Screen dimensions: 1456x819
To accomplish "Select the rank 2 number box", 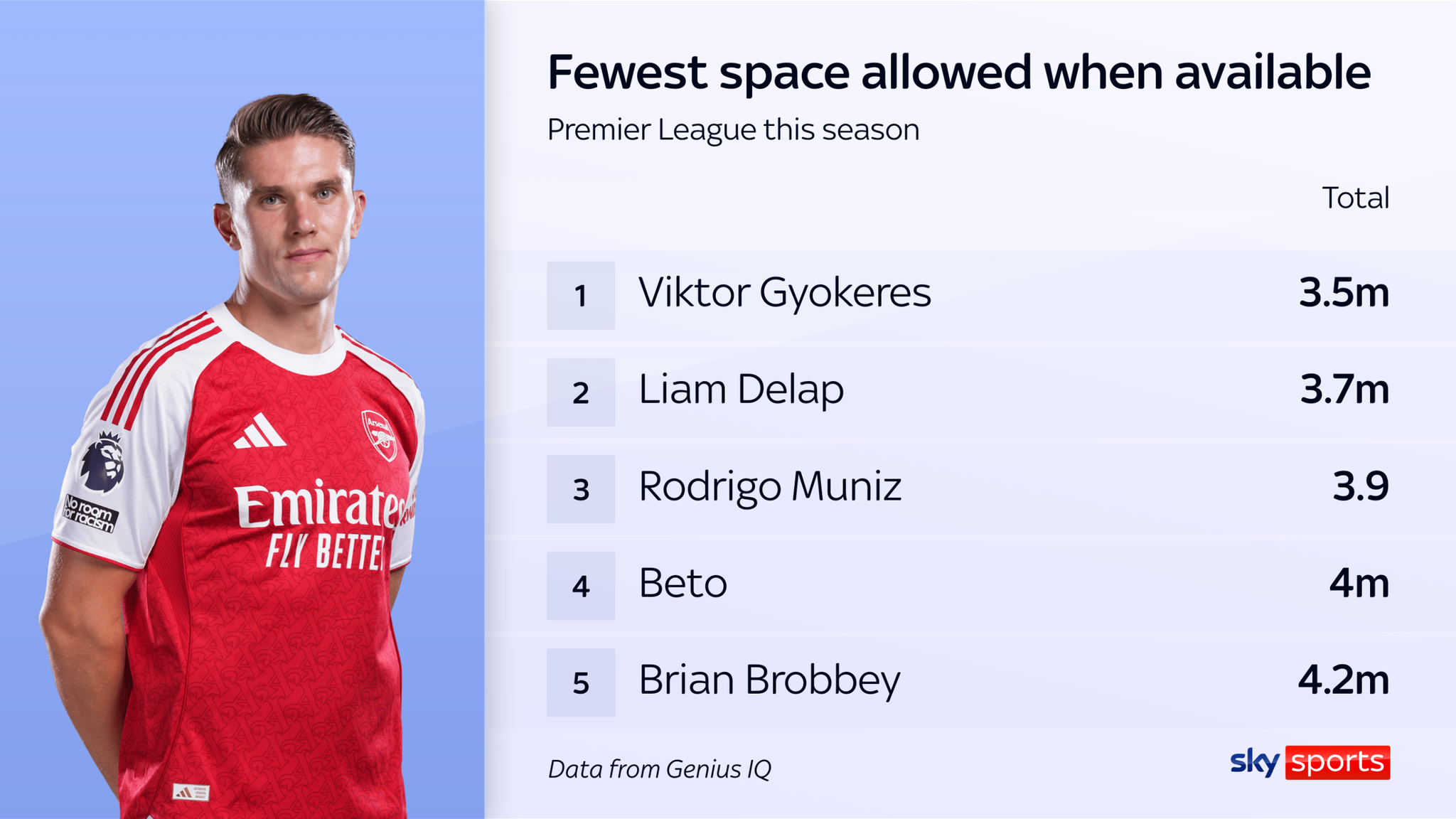I will click(581, 392).
